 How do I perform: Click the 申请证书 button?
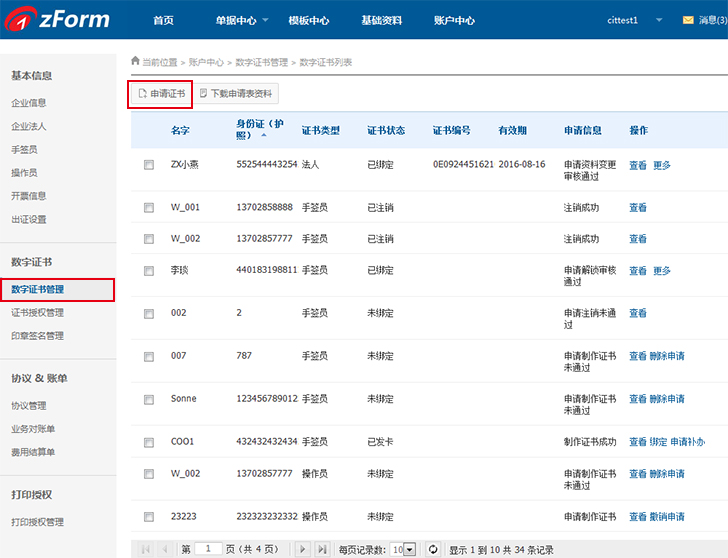click(x=161, y=94)
